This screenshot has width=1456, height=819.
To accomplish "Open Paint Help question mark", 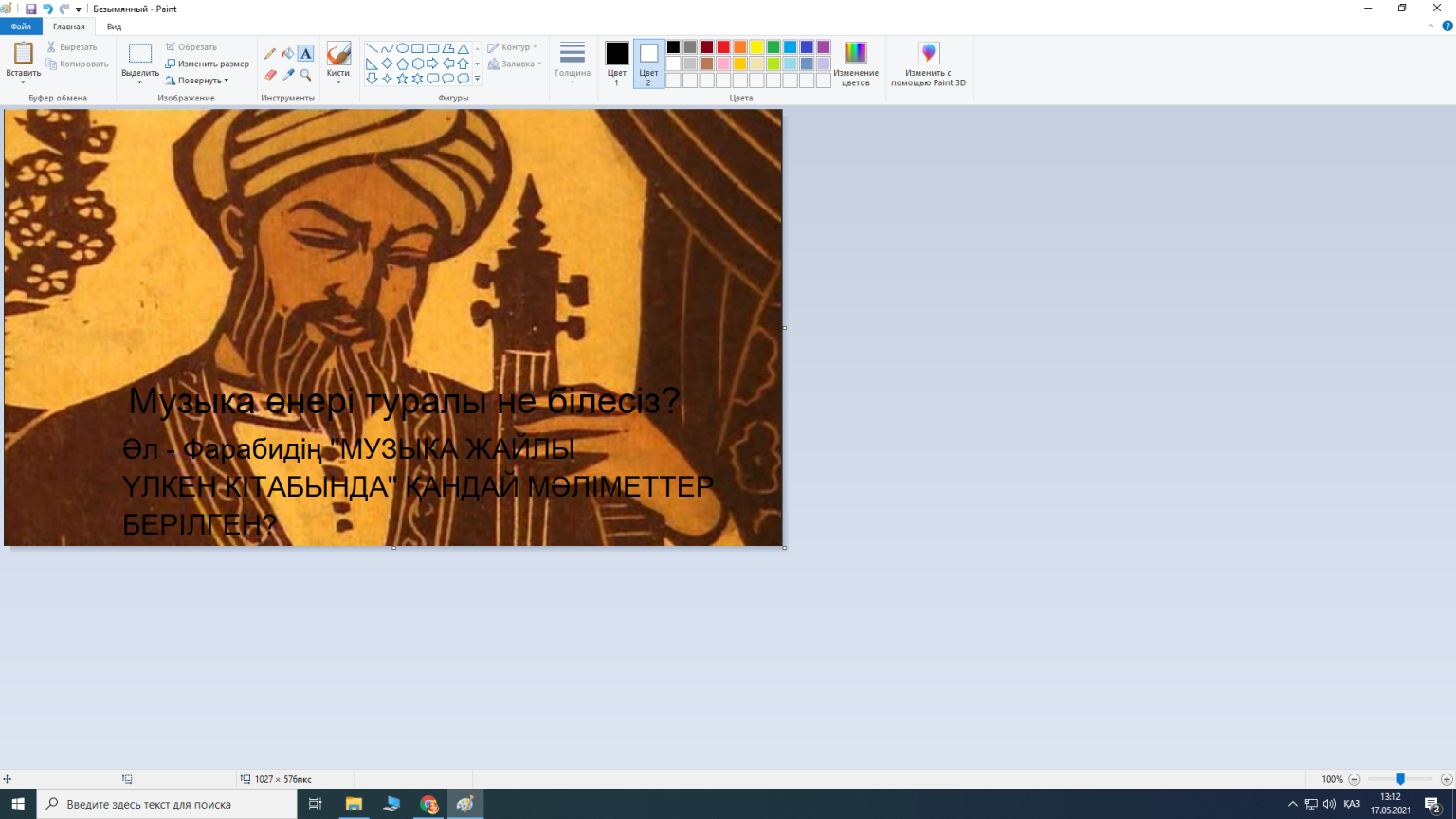I will (1447, 27).
